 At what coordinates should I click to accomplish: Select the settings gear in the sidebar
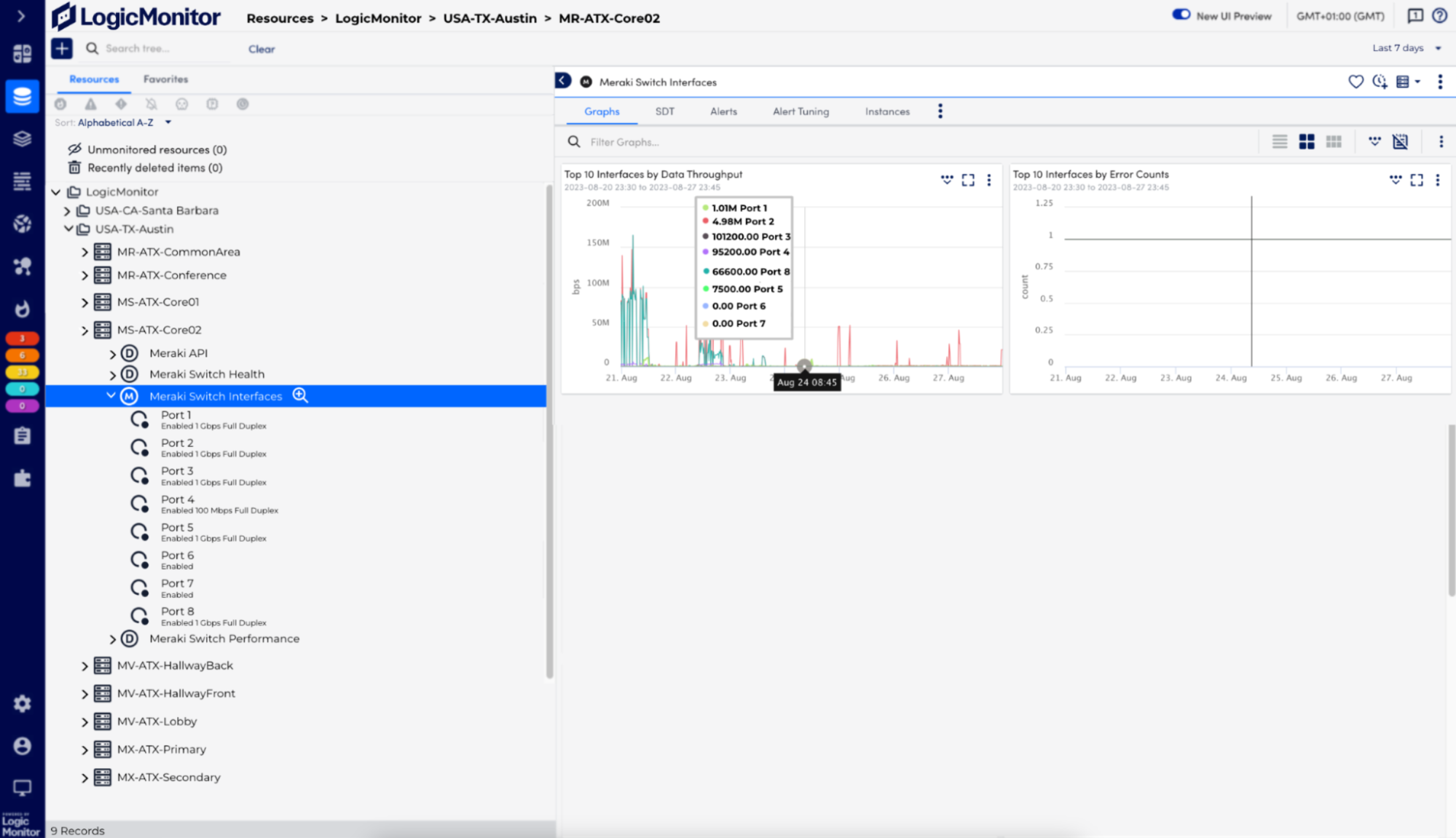[22, 703]
